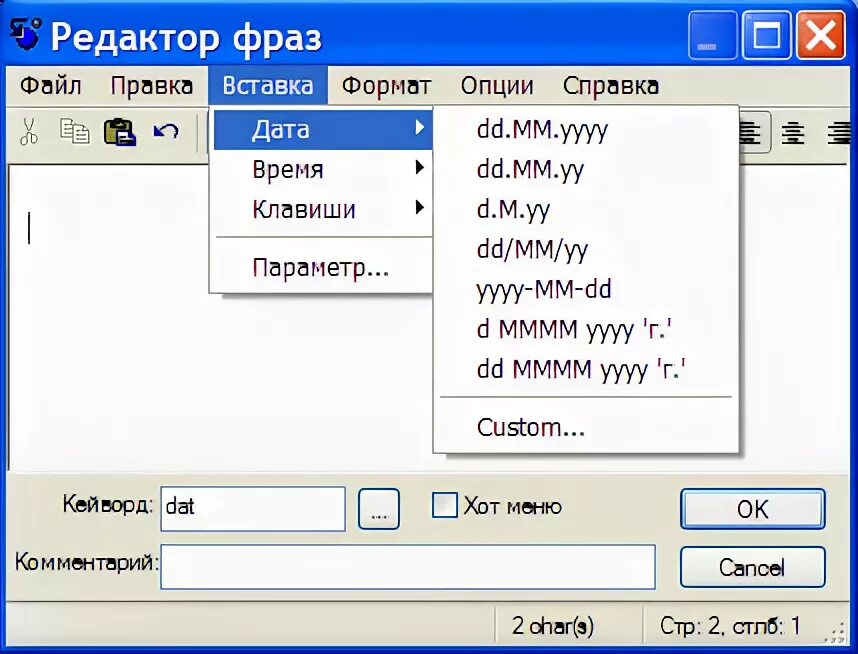The height and width of the screenshot is (654, 858).
Task: Minimize the Редактор фраз window
Action: click(712, 36)
